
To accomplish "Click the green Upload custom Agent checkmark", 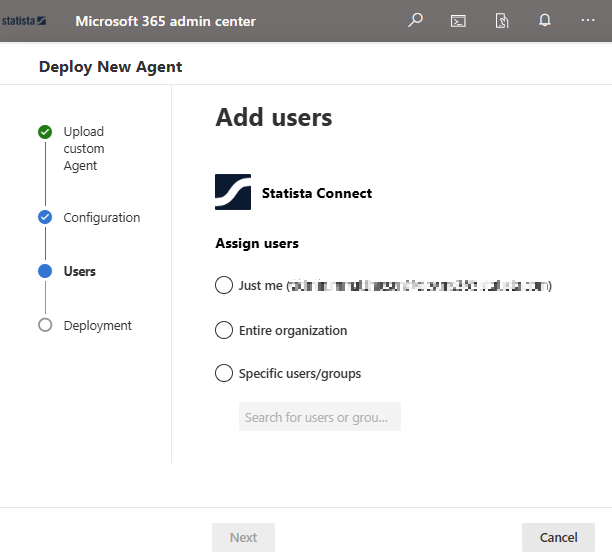I will pos(45,132).
